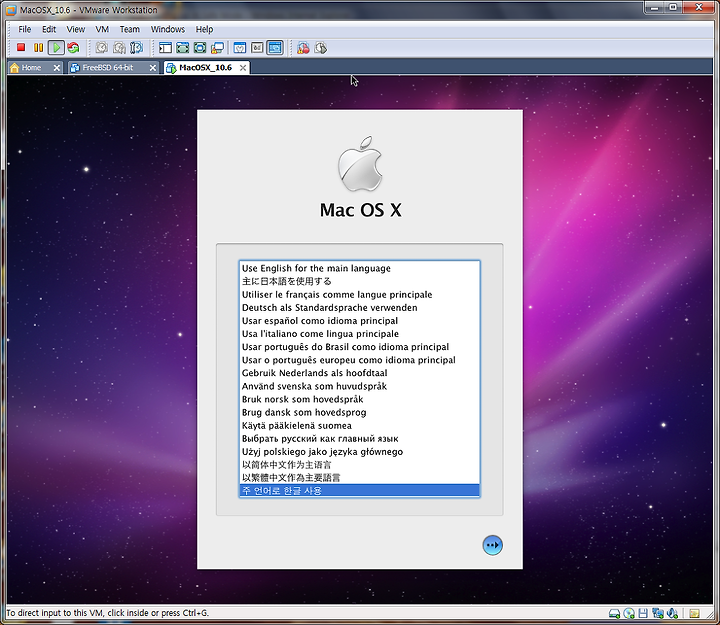The width and height of the screenshot is (720, 625).
Task: Enter Full Screen mode via toolbar icon
Action: click(200, 47)
